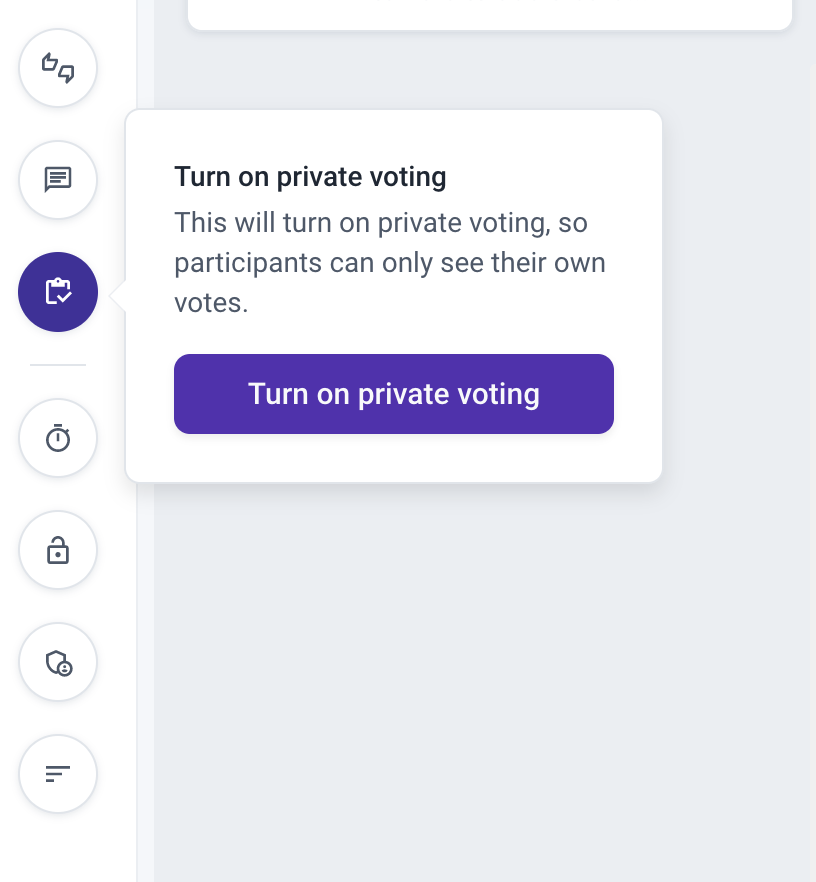Open the sort lines icon
The width and height of the screenshot is (816, 882).
pos(58,774)
